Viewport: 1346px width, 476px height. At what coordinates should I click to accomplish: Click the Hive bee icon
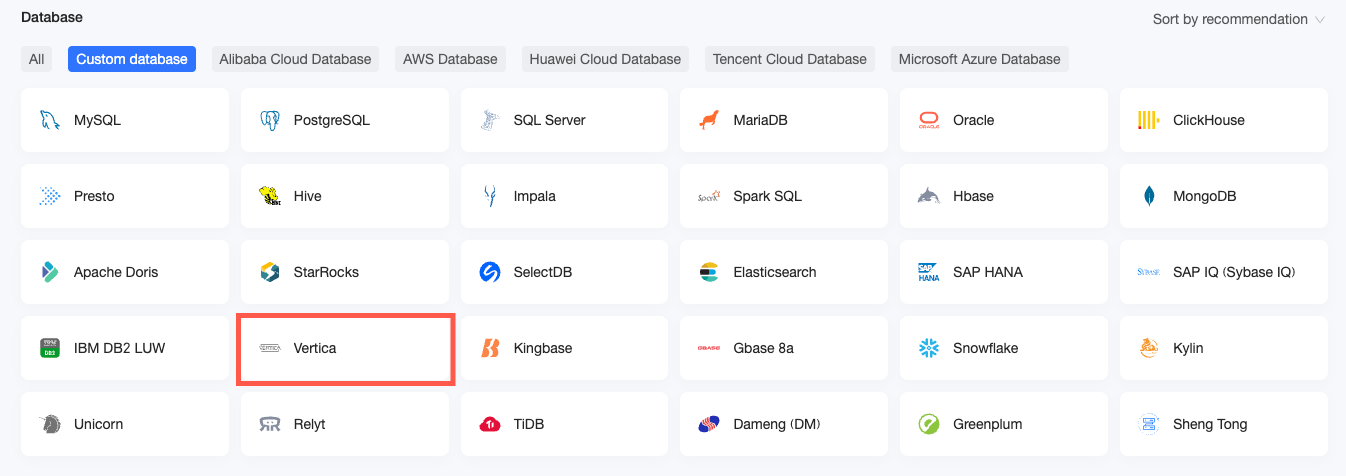pos(269,196)
